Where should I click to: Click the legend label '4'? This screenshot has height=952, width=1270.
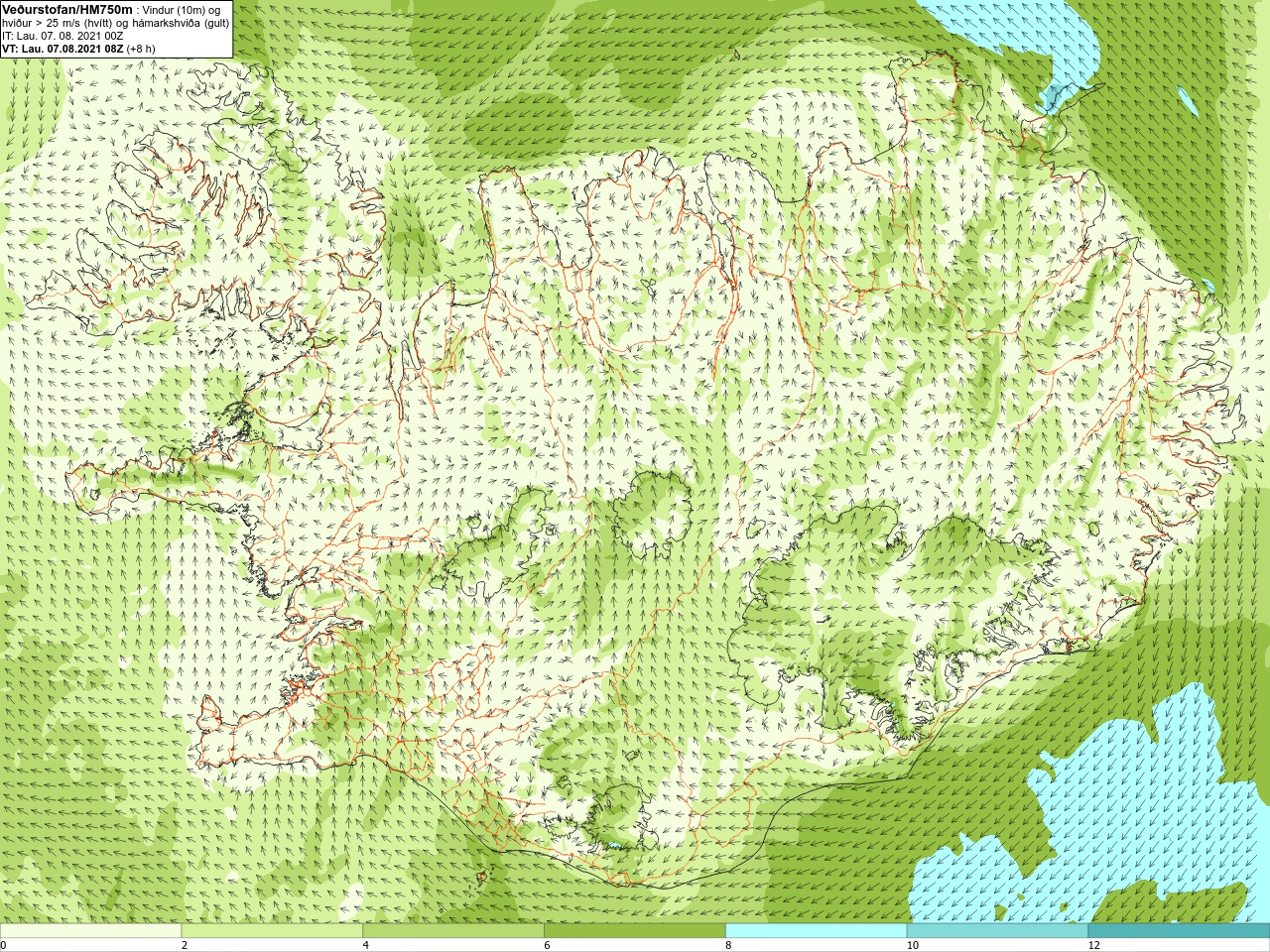366,946
